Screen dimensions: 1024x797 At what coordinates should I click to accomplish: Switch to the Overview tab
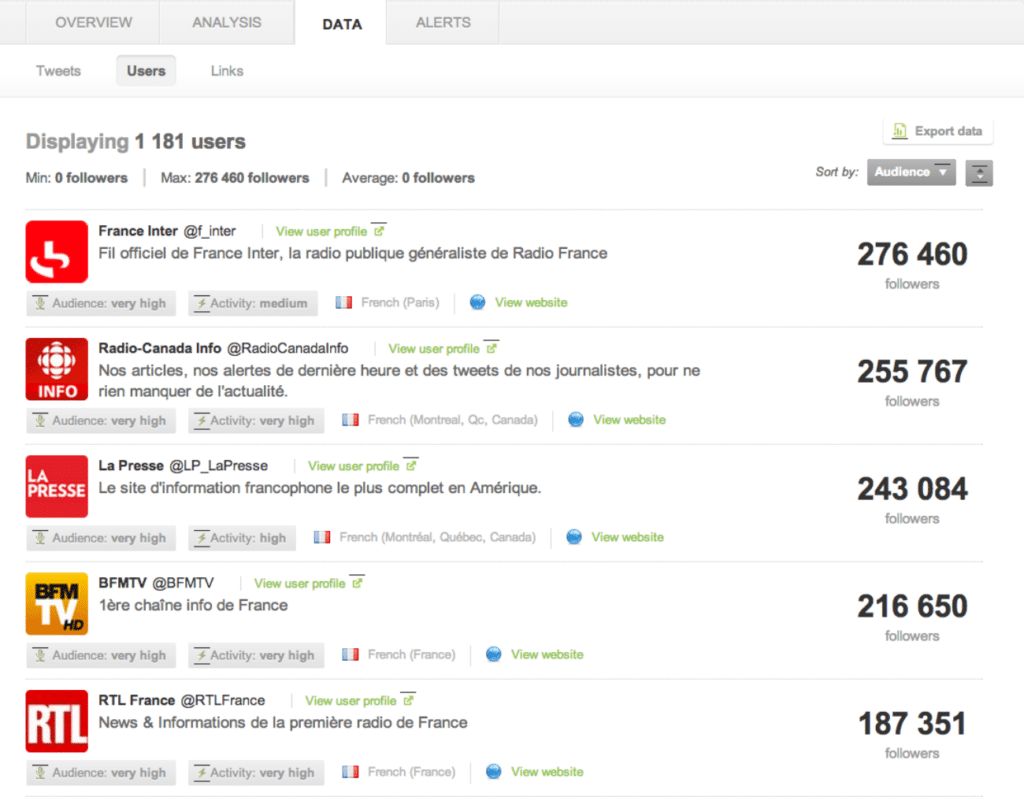tap(93, 22)
